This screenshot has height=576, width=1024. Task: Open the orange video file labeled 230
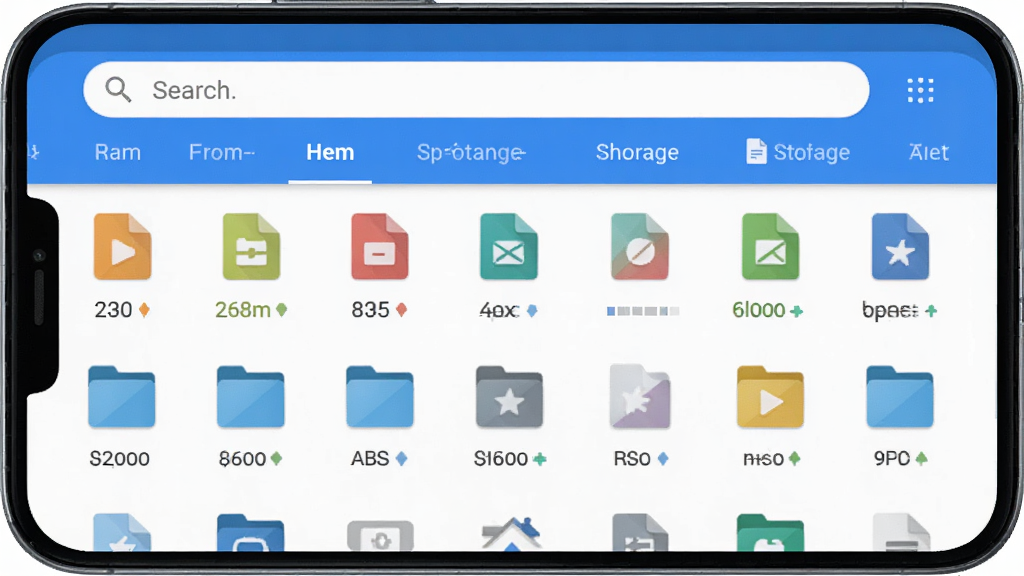tap(122, 247)
